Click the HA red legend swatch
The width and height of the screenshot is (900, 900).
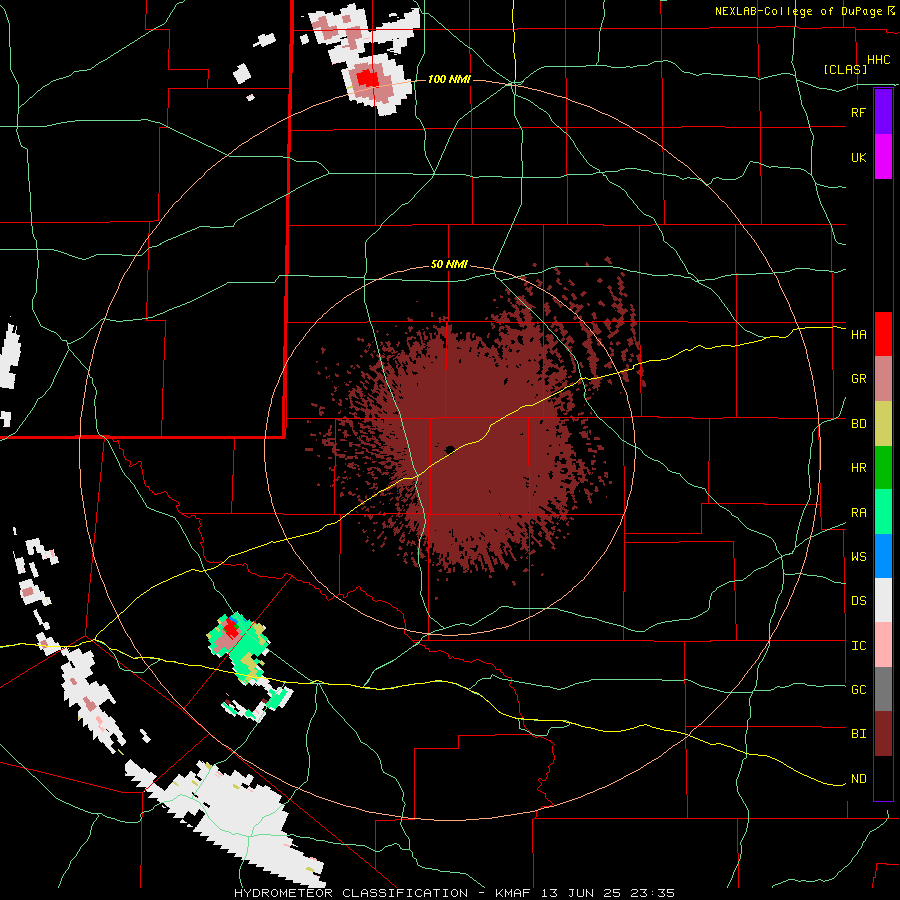(883, 334)
